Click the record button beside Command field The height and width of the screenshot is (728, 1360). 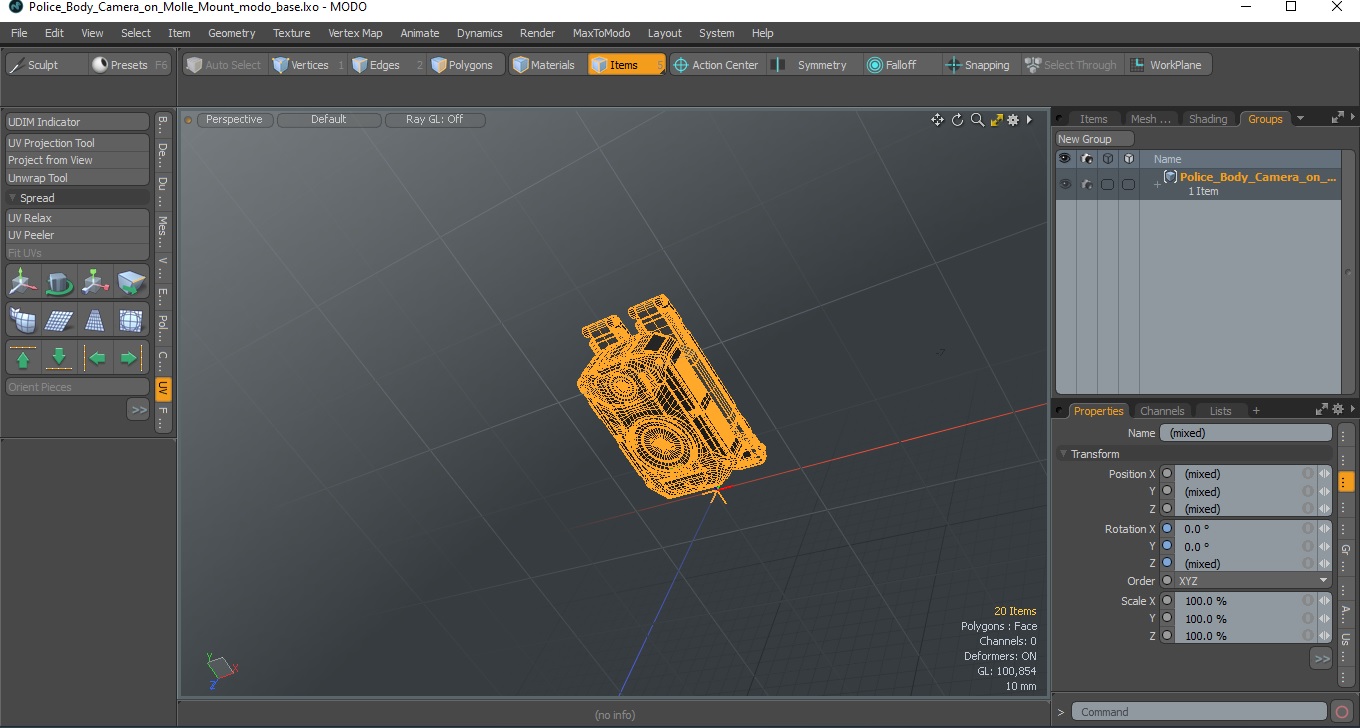click(1342, 712)
